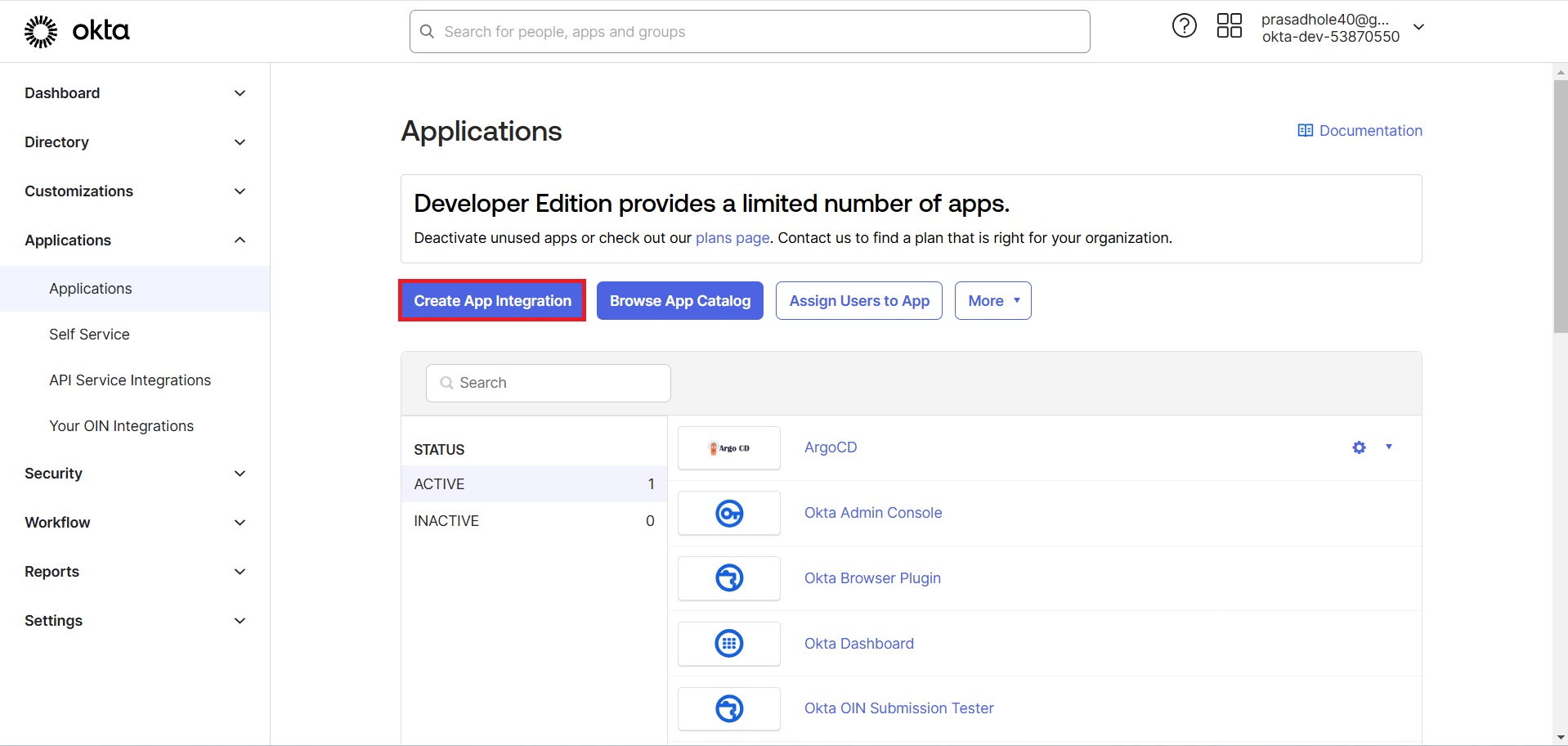Open the More dropdown

point(992,300)
